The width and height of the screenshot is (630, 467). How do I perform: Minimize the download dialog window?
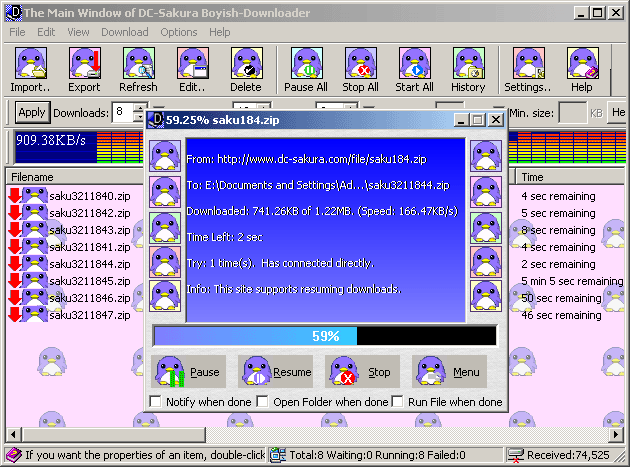tap(462, 120)
